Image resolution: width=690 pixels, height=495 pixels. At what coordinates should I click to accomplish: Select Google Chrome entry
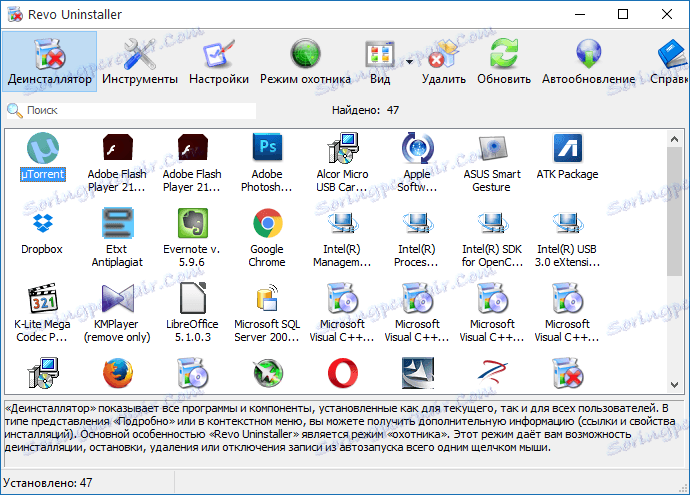(x=267, y=238)
